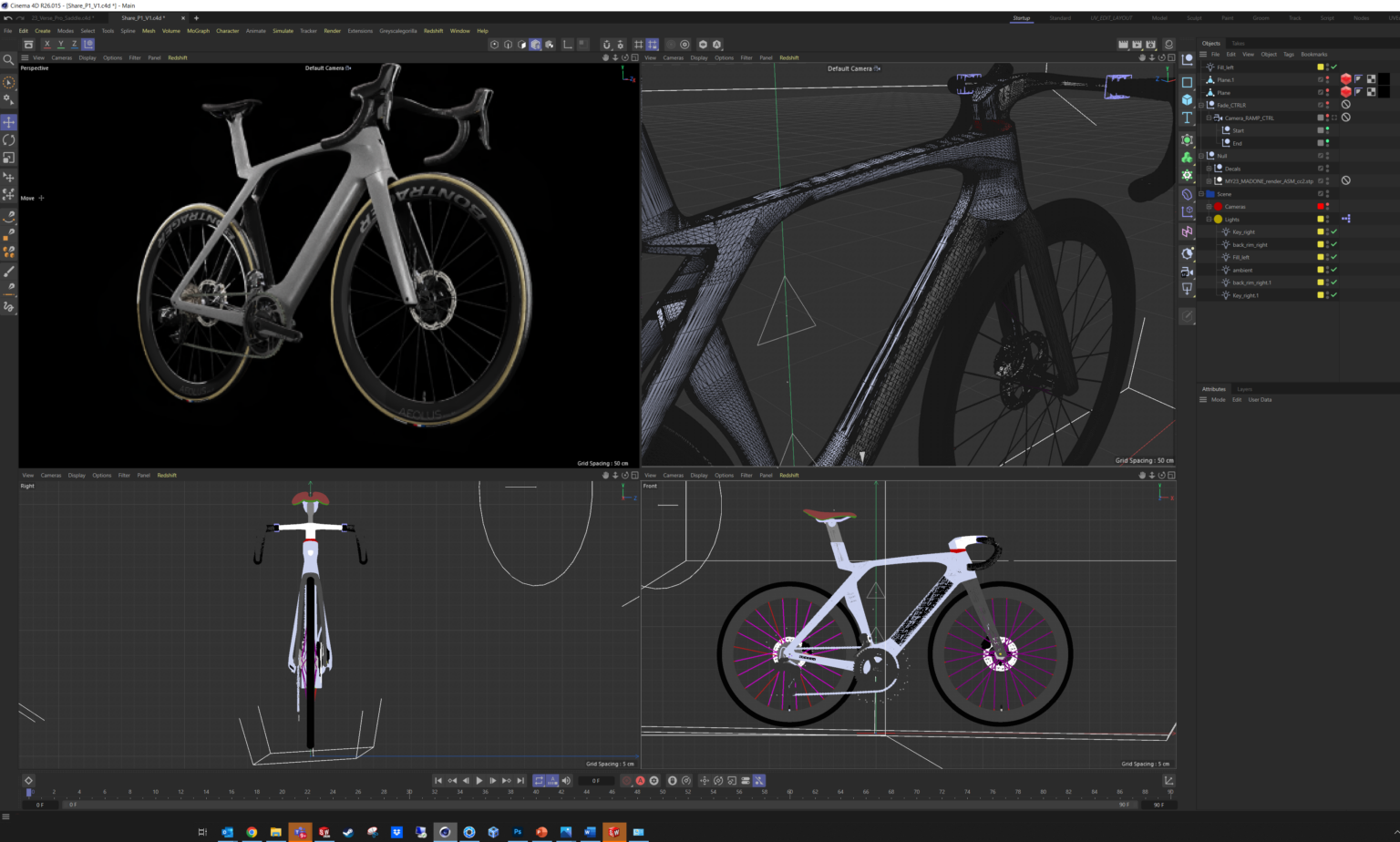Select the Live Selection tool
Screen dimensions: 1400x842
pyautogui.click(x=8, y=82)
